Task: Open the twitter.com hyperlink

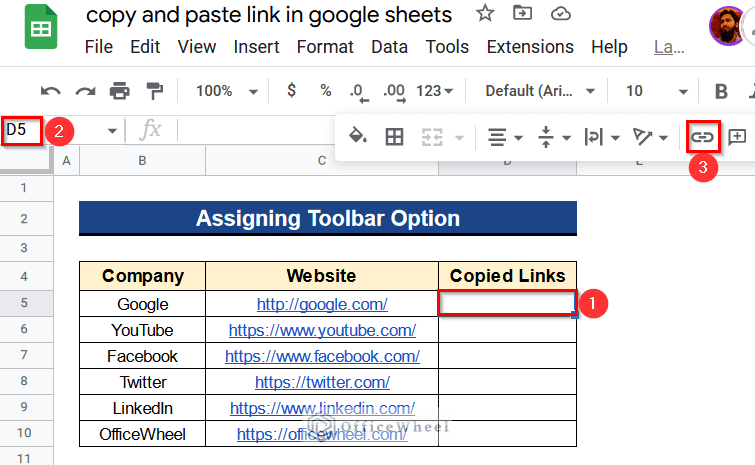Action: pyautogui.click(x=322, y=382)
